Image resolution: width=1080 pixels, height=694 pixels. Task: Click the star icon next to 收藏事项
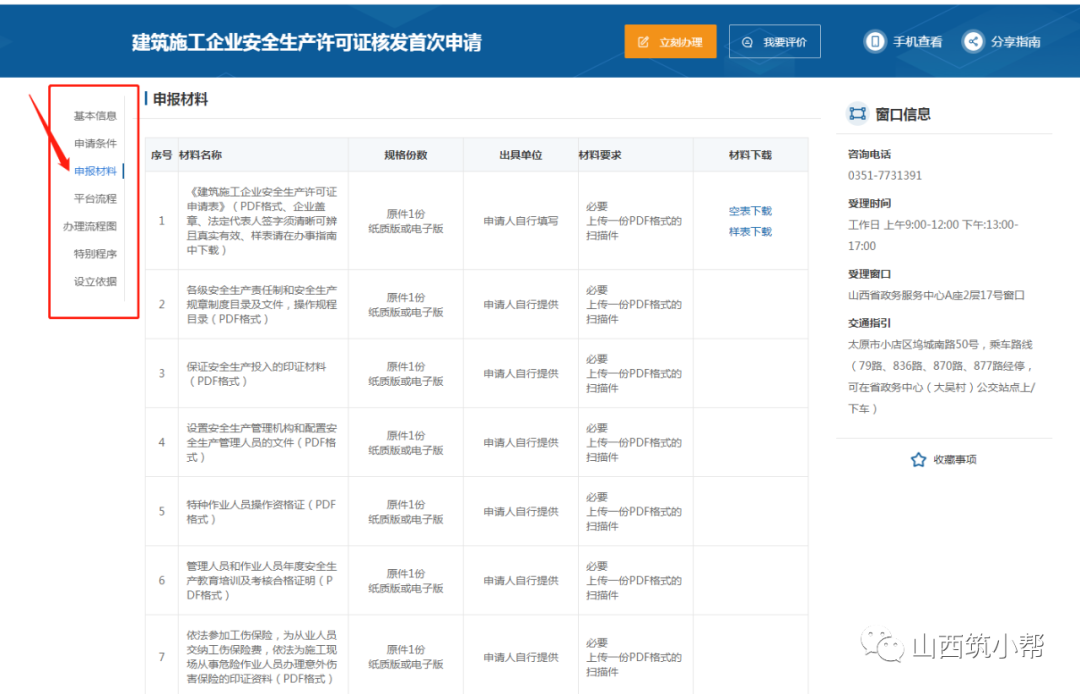pyautogui.click(x=918, y=459)
